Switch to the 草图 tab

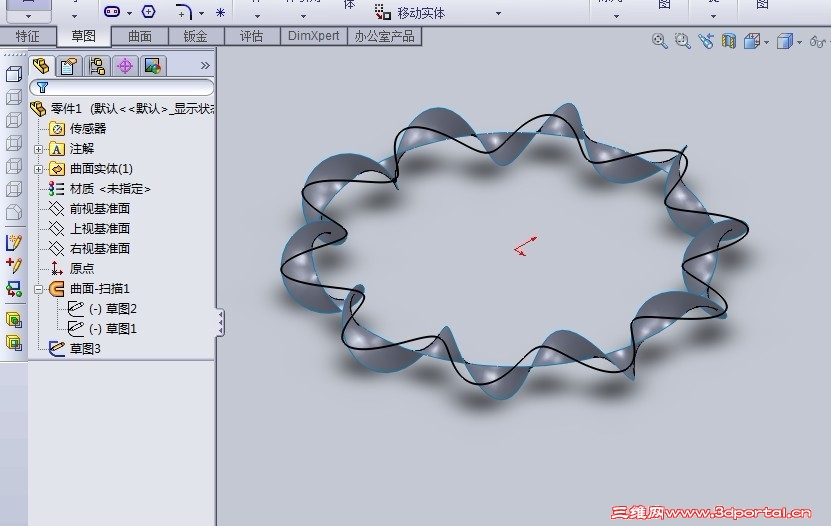pos(84,36)
